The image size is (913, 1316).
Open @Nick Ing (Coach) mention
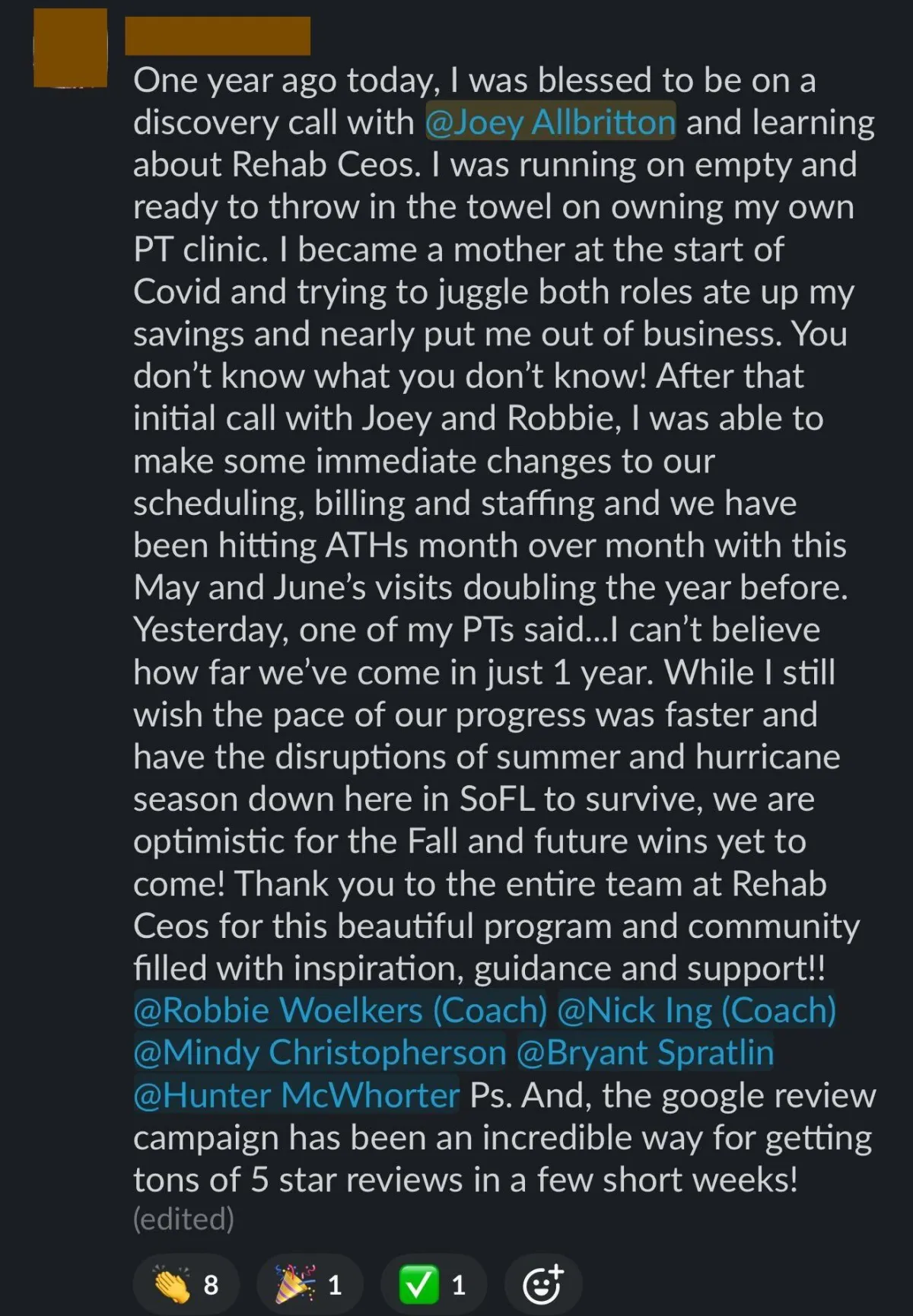(x=697, y=1010)
